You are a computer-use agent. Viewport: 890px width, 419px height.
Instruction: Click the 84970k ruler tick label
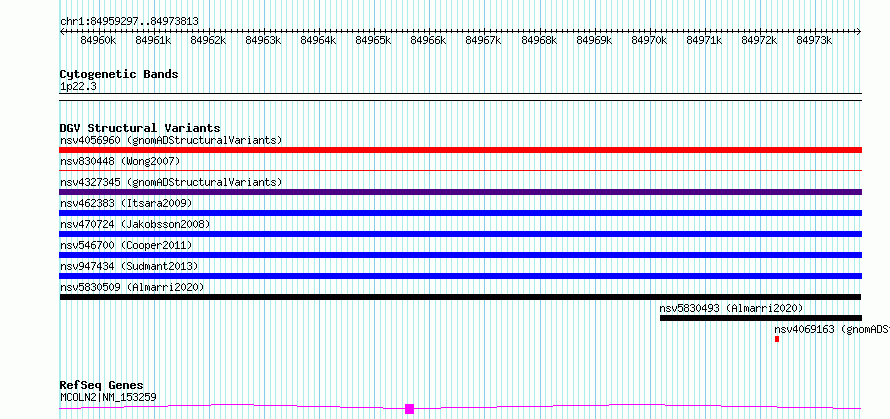[x=649, y=40]
